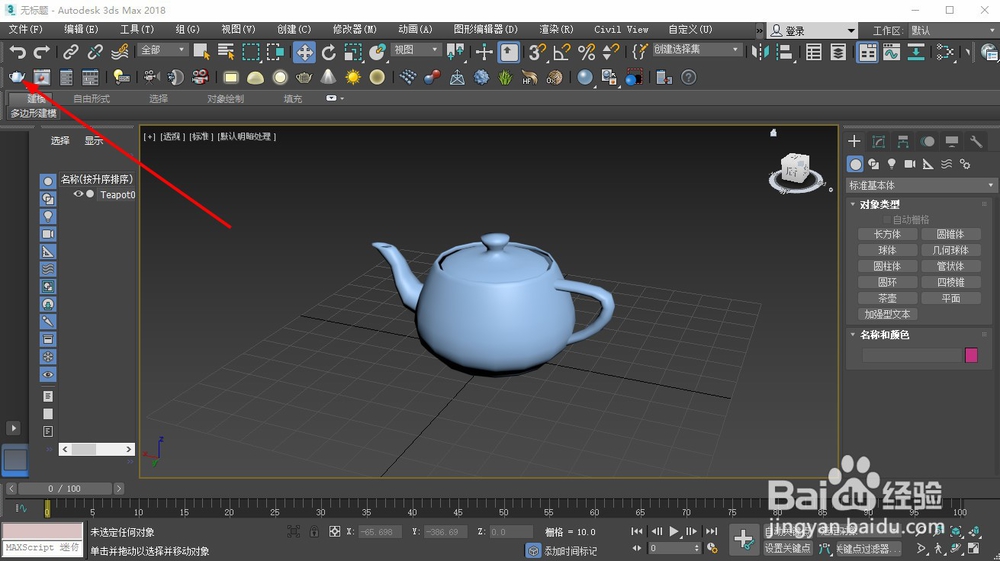Open the 动画(A) menu

pyautogui.click(x=415, y=29)
